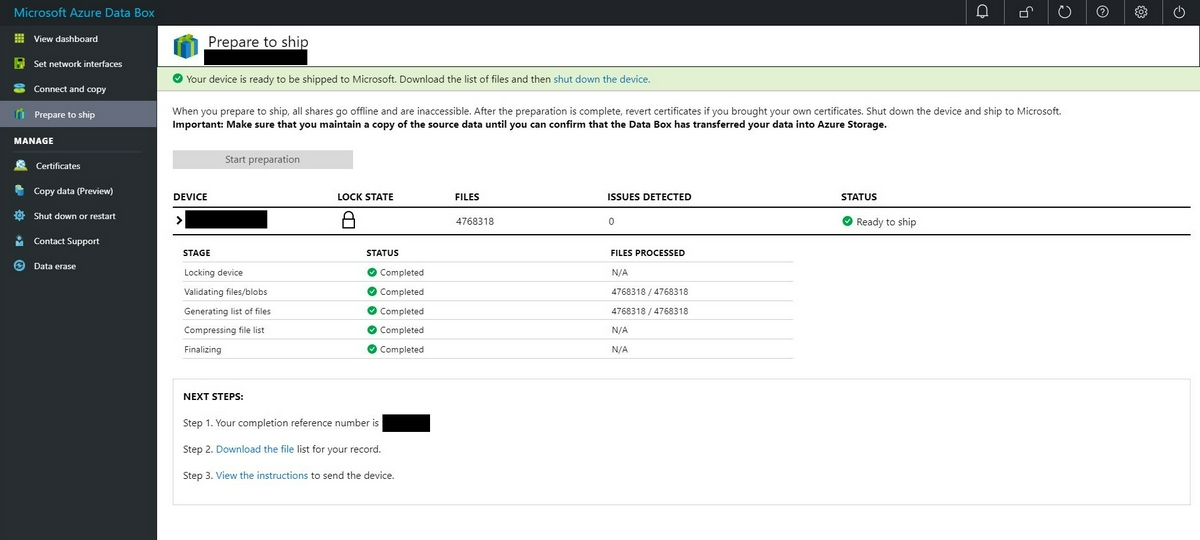1200x540 pixels.
Task: Click the Connect and copy icon
Action: 19,89
